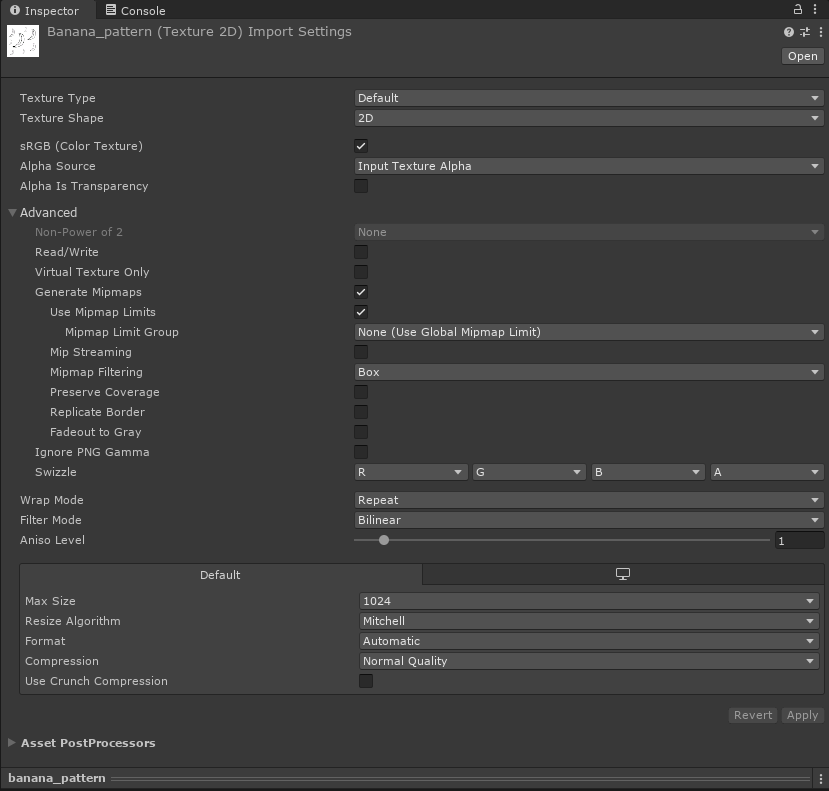Open the Texture Type dropdown
Screen dimensions: 829x791
click(588, 98)
